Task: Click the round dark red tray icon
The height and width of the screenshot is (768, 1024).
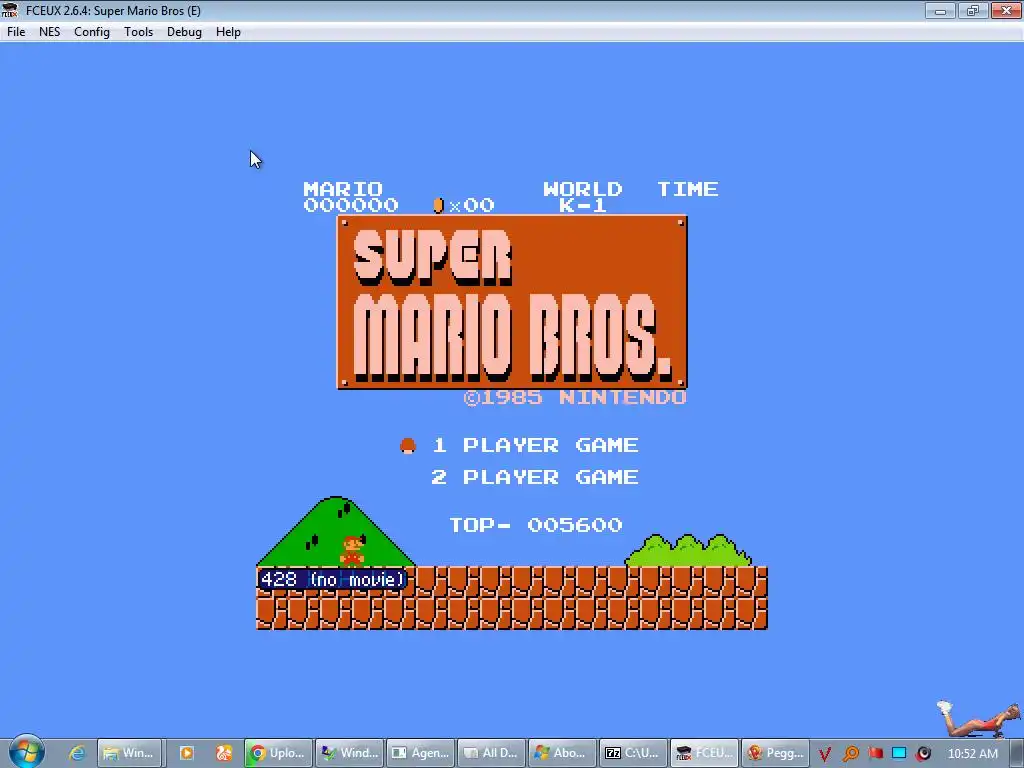Action: 923,754
